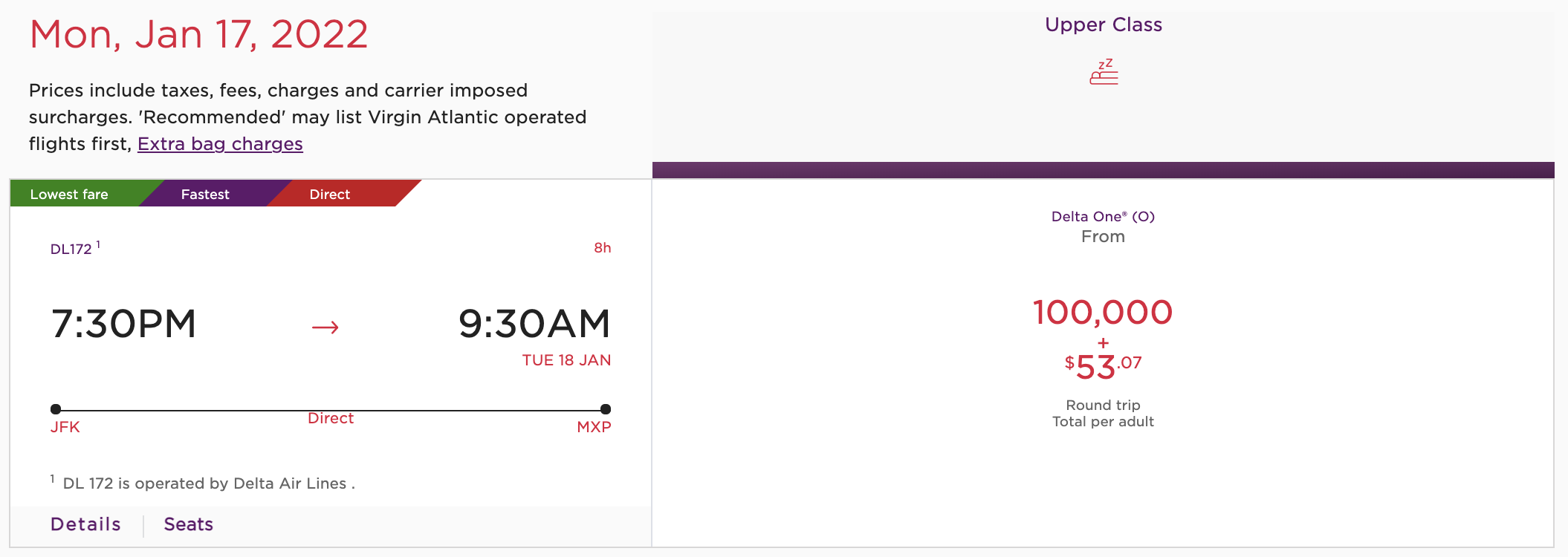Click the Delta One (O) cabin label
Screen dimensions: 1568x557
pos(1103,216)
